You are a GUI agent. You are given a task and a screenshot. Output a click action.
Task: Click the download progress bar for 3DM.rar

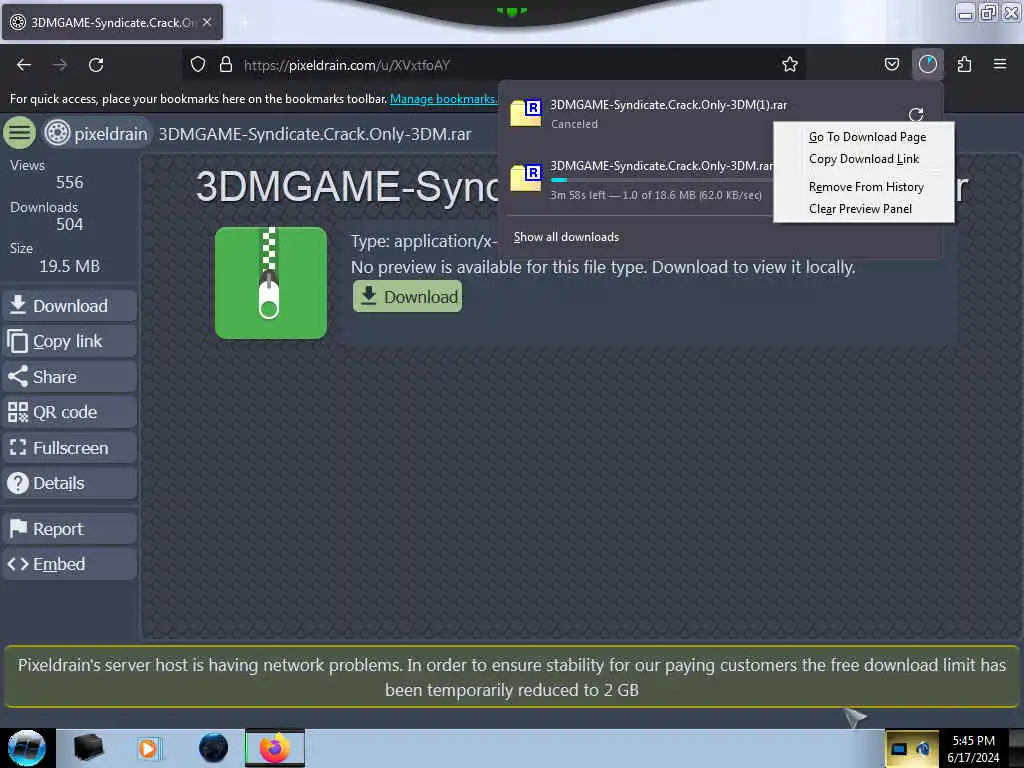tap(662, 180)
